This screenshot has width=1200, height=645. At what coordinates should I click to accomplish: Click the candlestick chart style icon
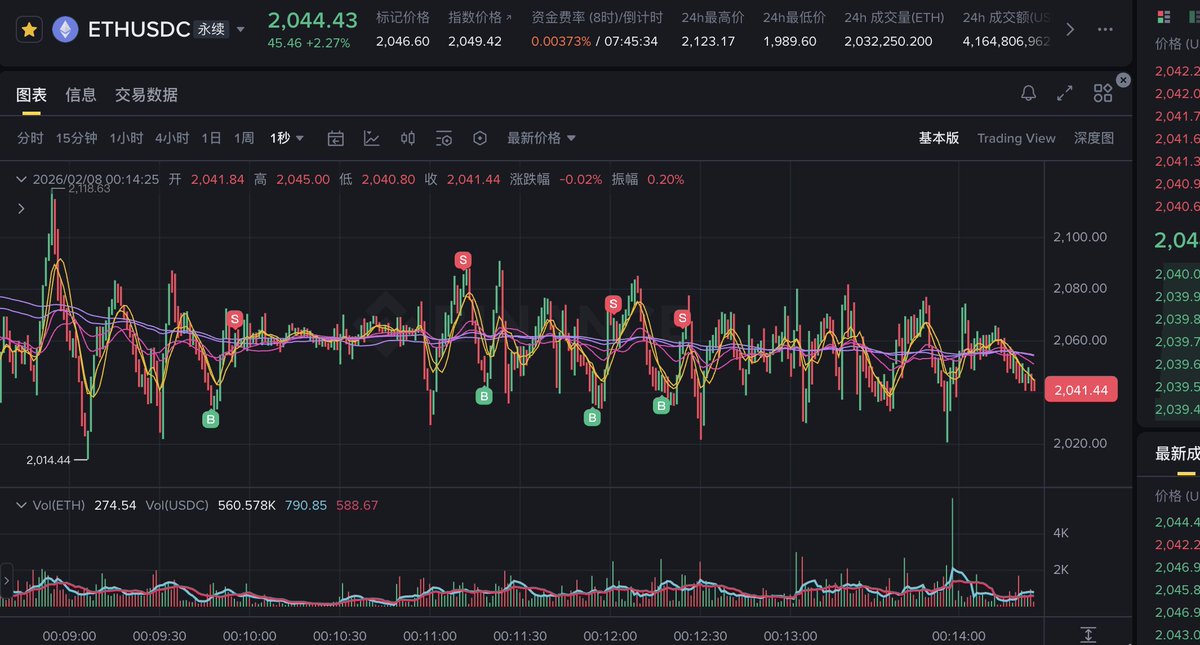click(x=408, y=138)
